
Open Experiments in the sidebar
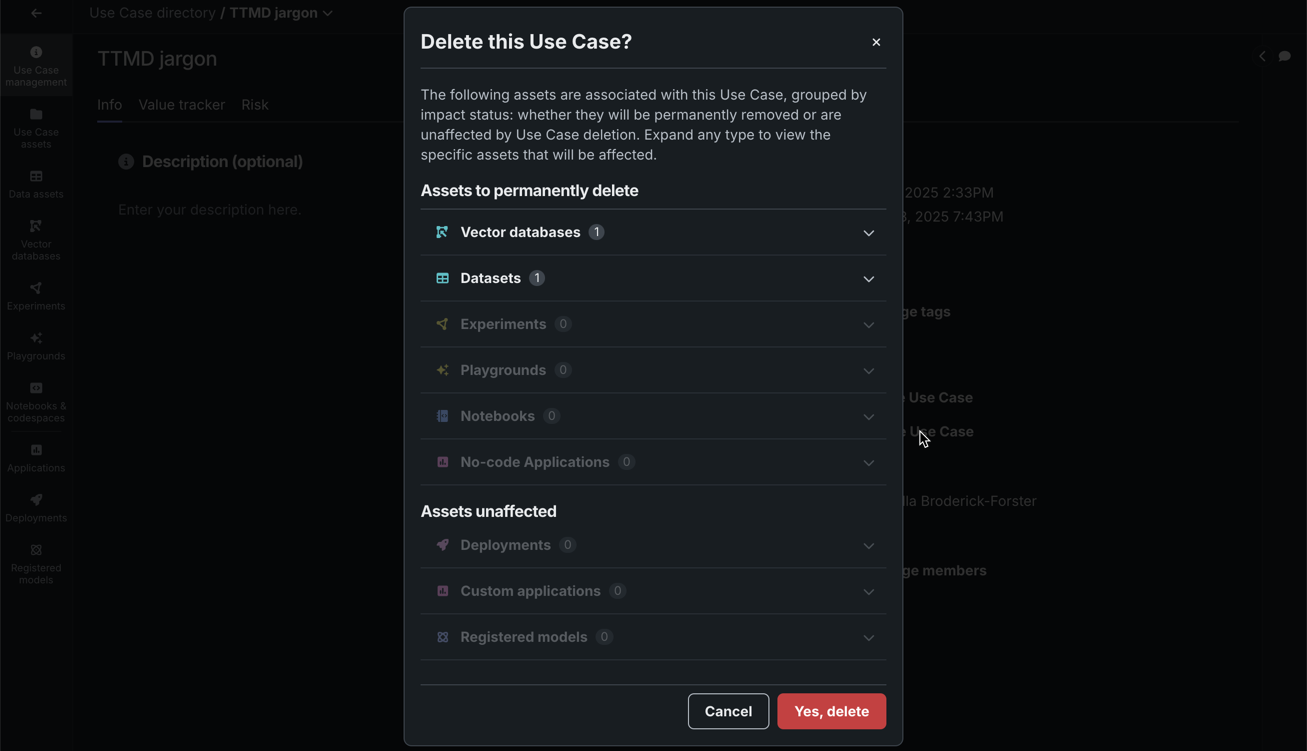pyautogui.click(x=36, y=296)
